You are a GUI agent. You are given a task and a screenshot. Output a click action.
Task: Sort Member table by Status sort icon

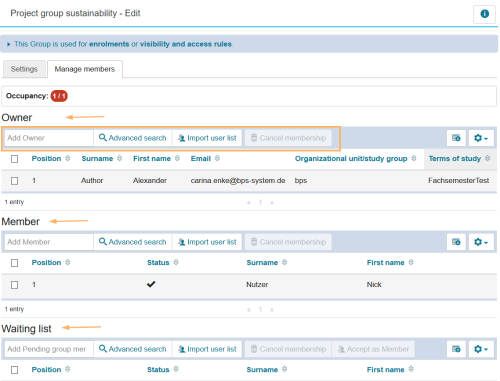click(x=176, y=262)
